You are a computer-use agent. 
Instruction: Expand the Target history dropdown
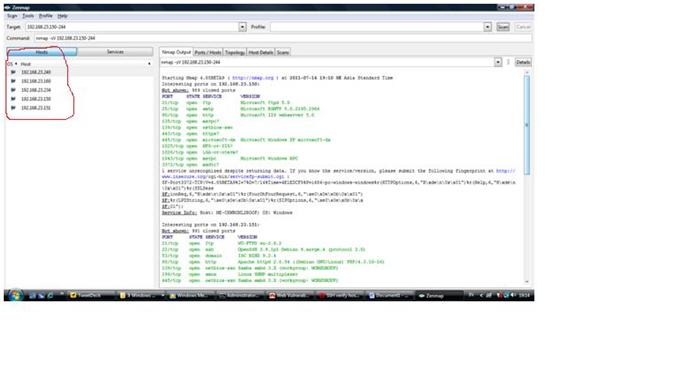[242, 27]
